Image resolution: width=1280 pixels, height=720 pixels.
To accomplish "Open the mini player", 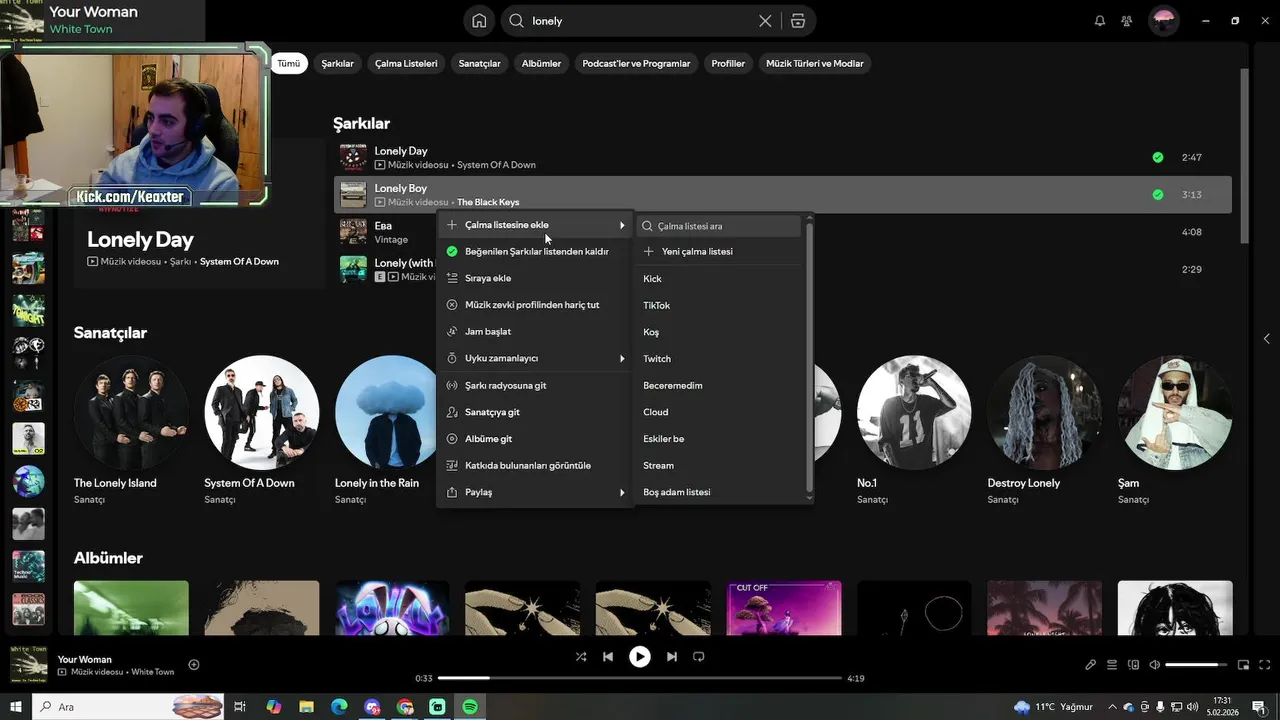I will coord(1243,665).
